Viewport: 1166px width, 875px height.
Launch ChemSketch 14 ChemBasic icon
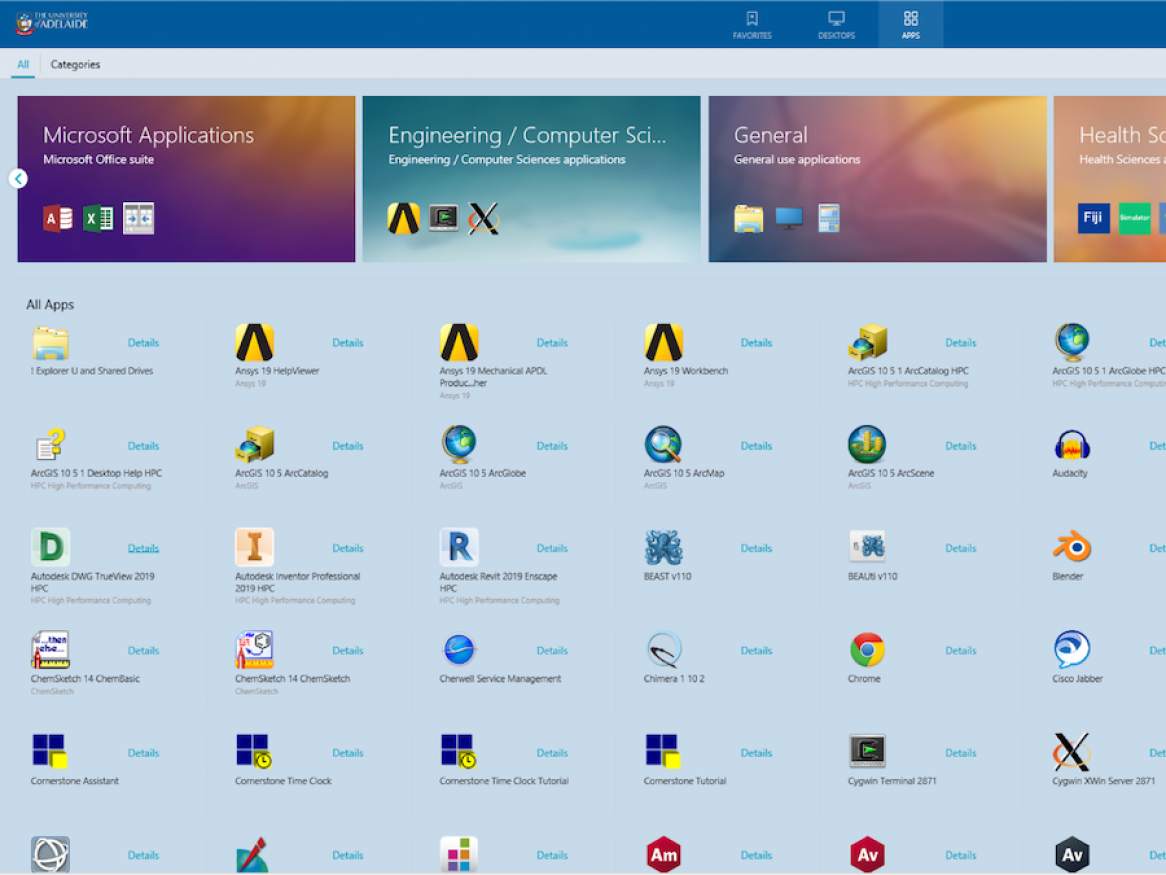coord(50,650)
